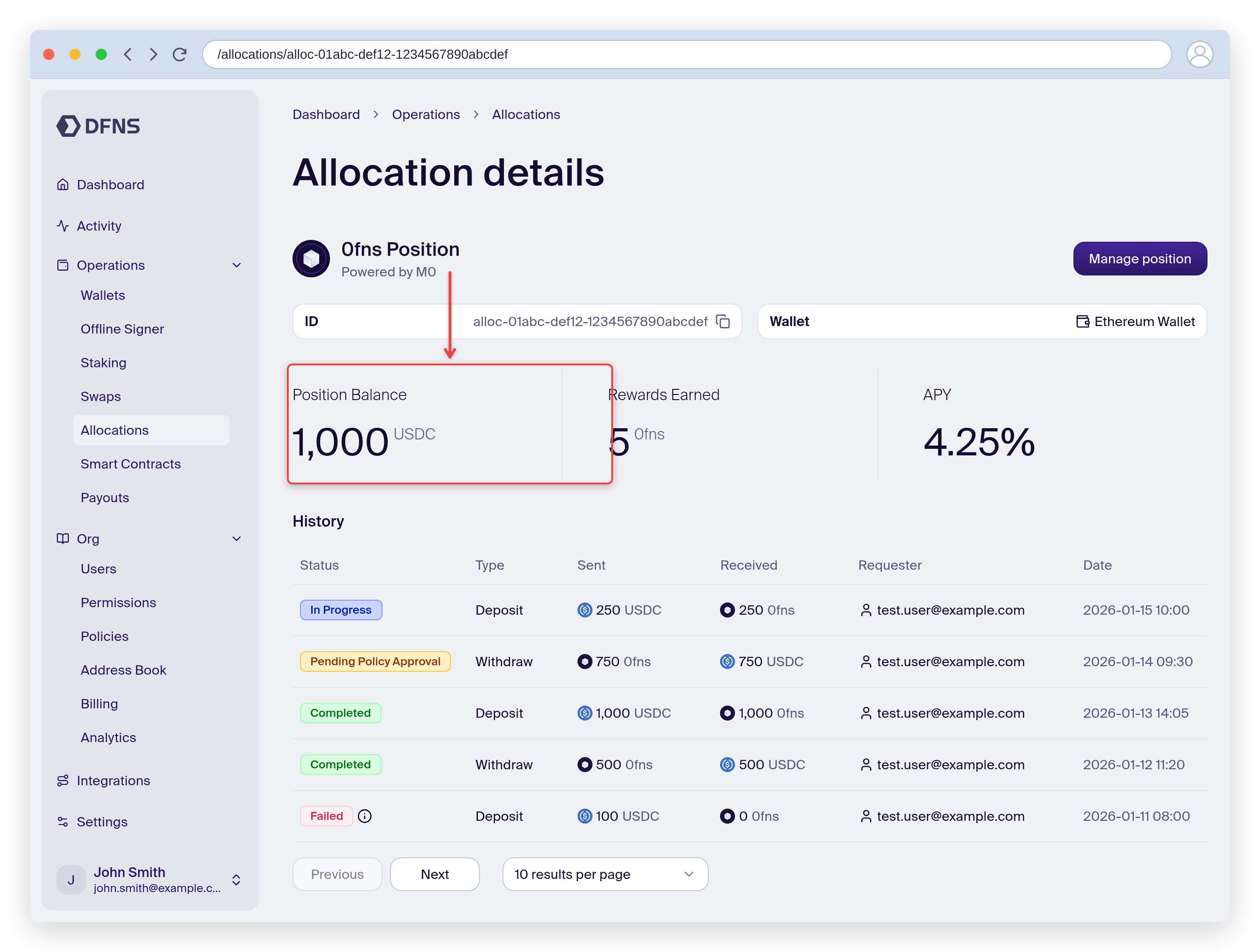Click the Pending Policy Approval badge
This screenshot has width=1260, height=952.
tap(375, 662)
